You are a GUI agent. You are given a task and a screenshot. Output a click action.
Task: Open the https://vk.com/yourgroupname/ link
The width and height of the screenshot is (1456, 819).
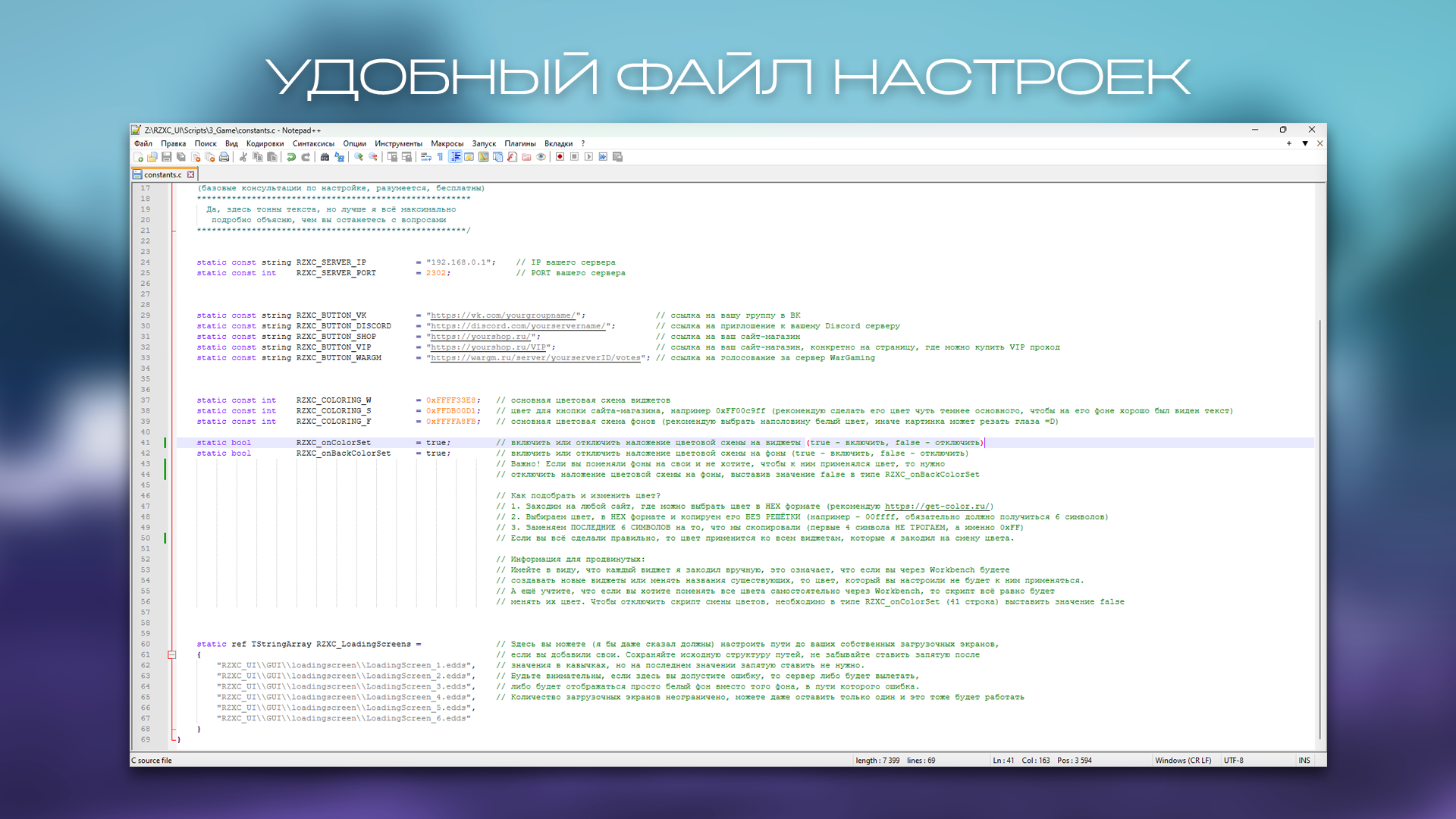pos(505,315)
